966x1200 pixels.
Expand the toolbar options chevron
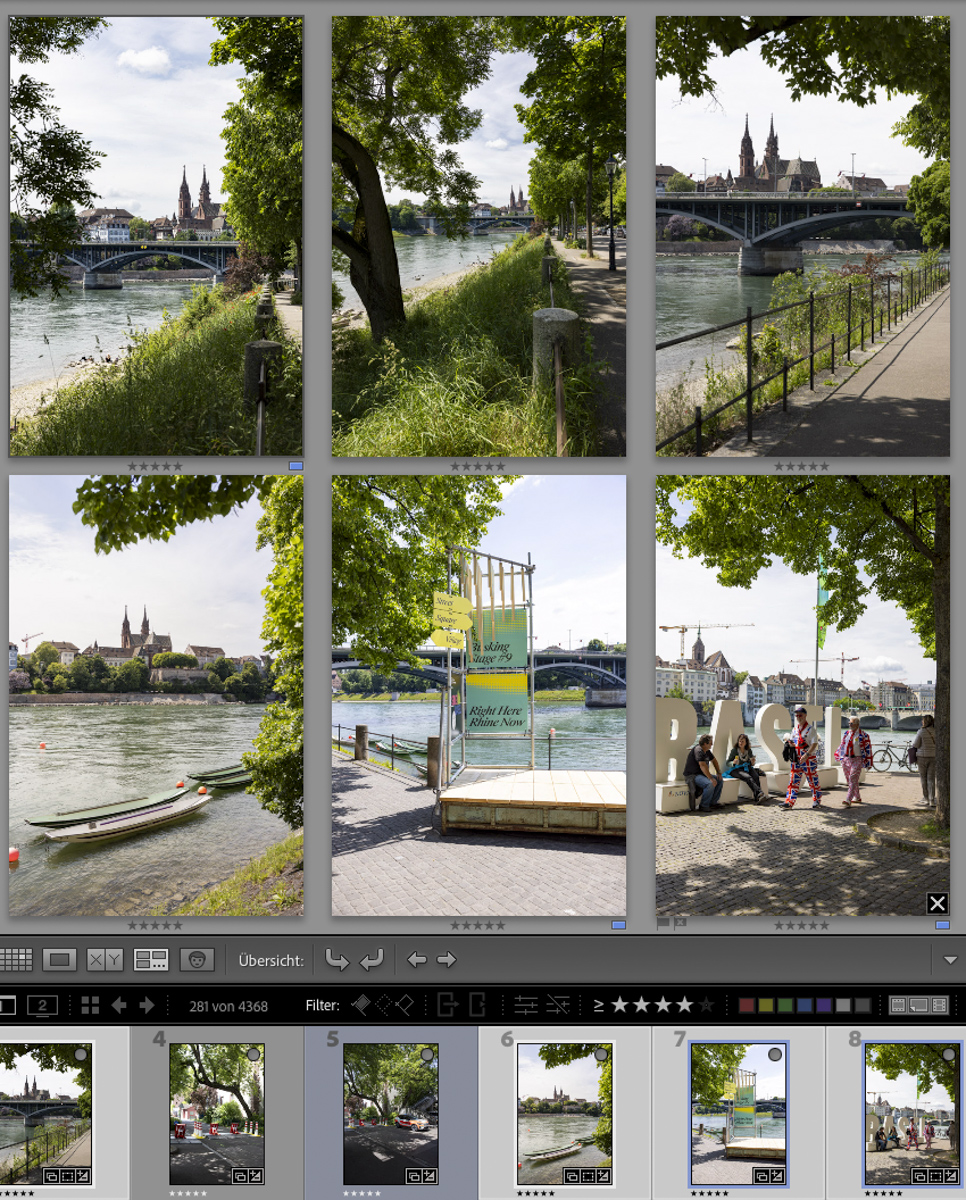(x=950, y=958)
